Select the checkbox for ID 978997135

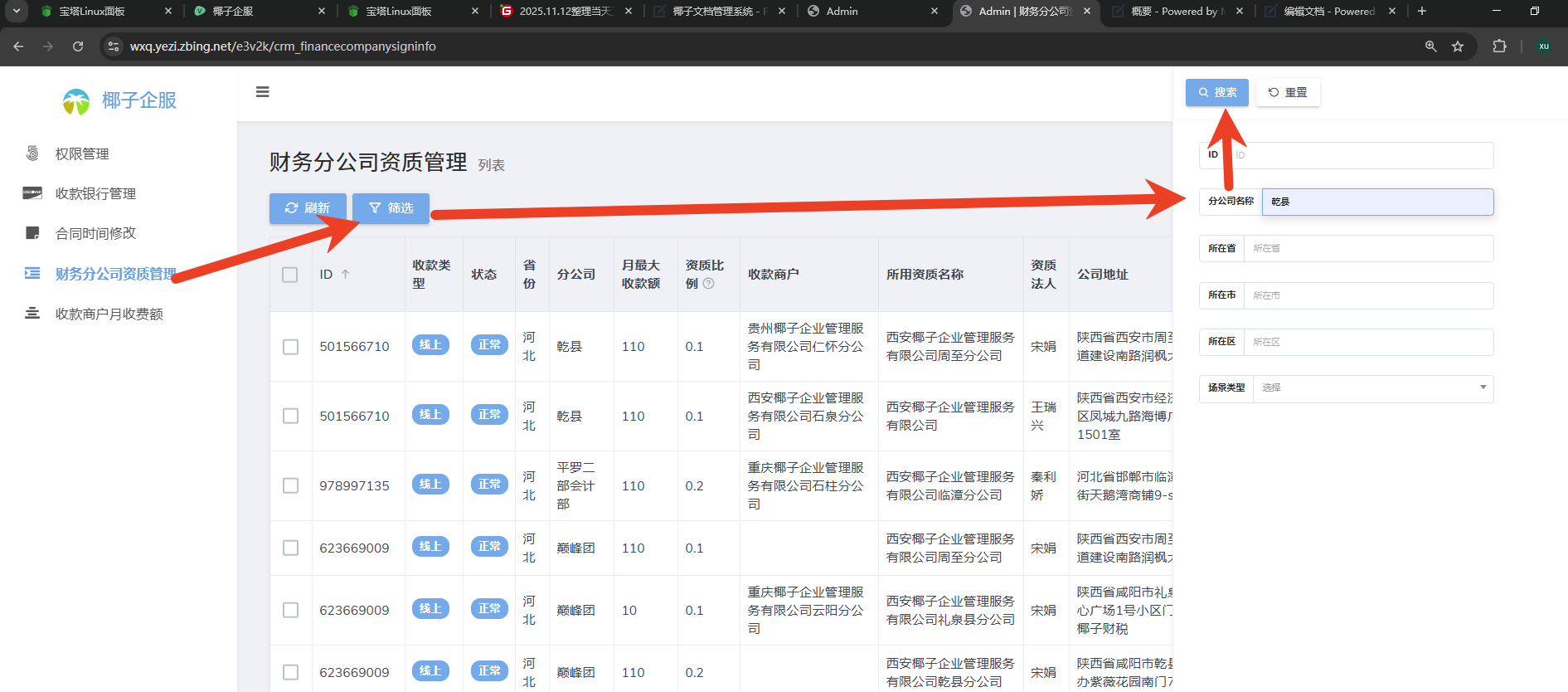[290, 485]
